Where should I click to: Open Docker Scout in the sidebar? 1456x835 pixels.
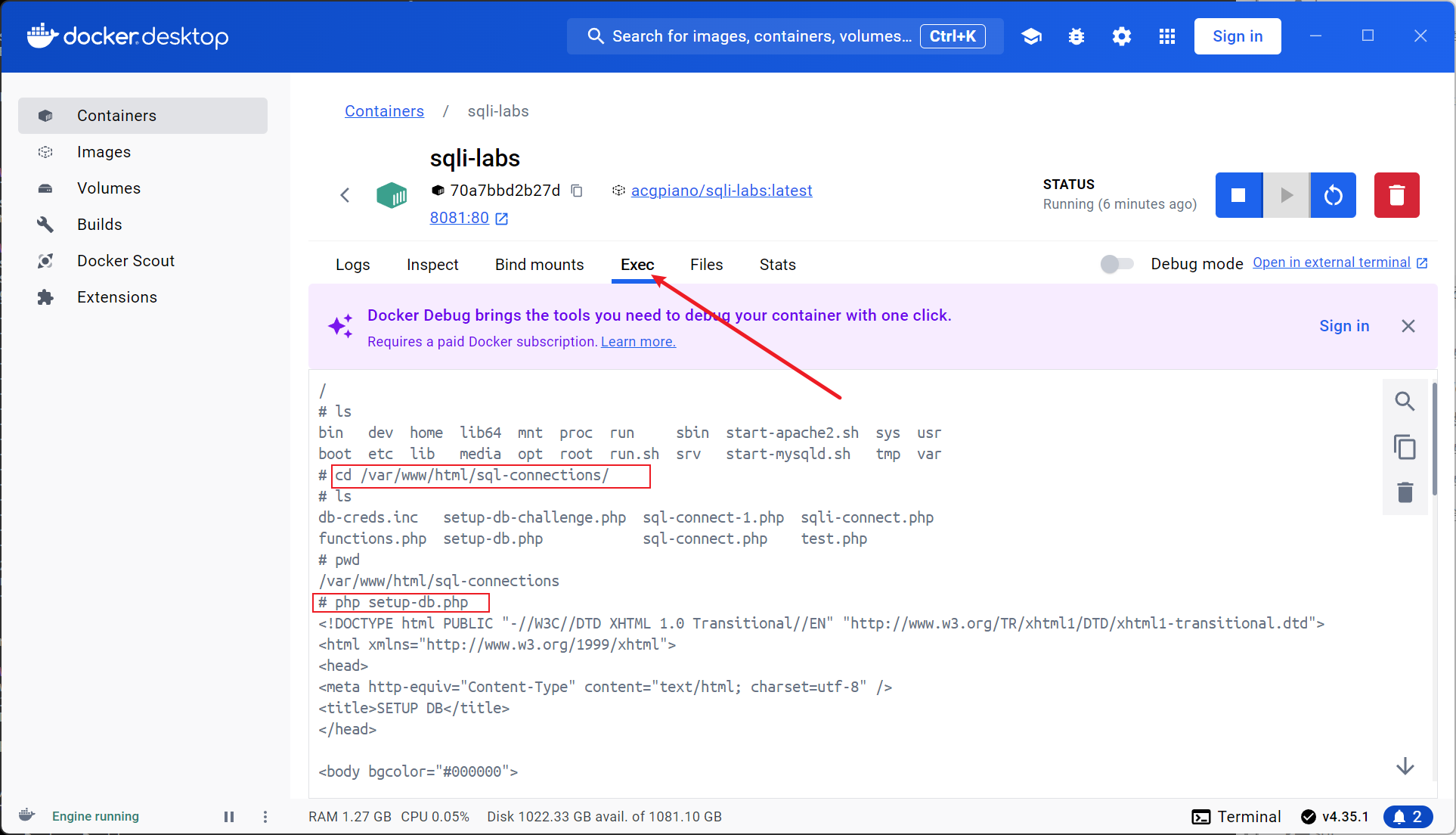click(143, 261)
